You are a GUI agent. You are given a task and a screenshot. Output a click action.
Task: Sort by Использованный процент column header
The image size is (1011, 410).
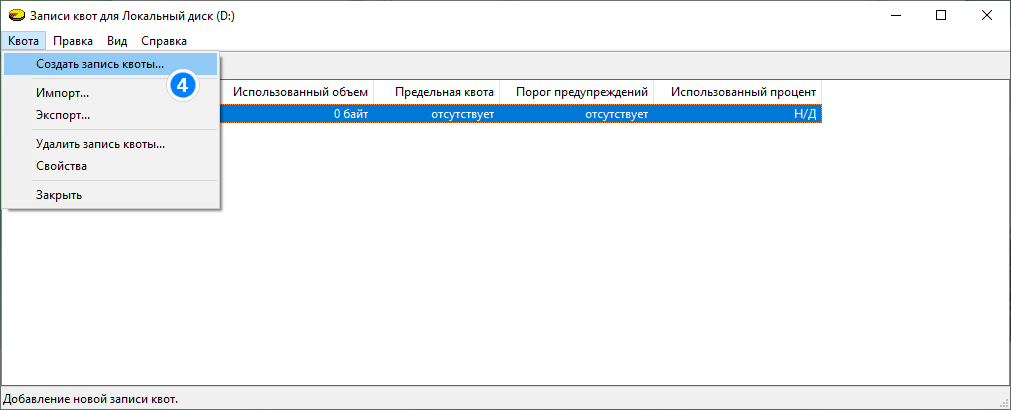pos(738,92)
